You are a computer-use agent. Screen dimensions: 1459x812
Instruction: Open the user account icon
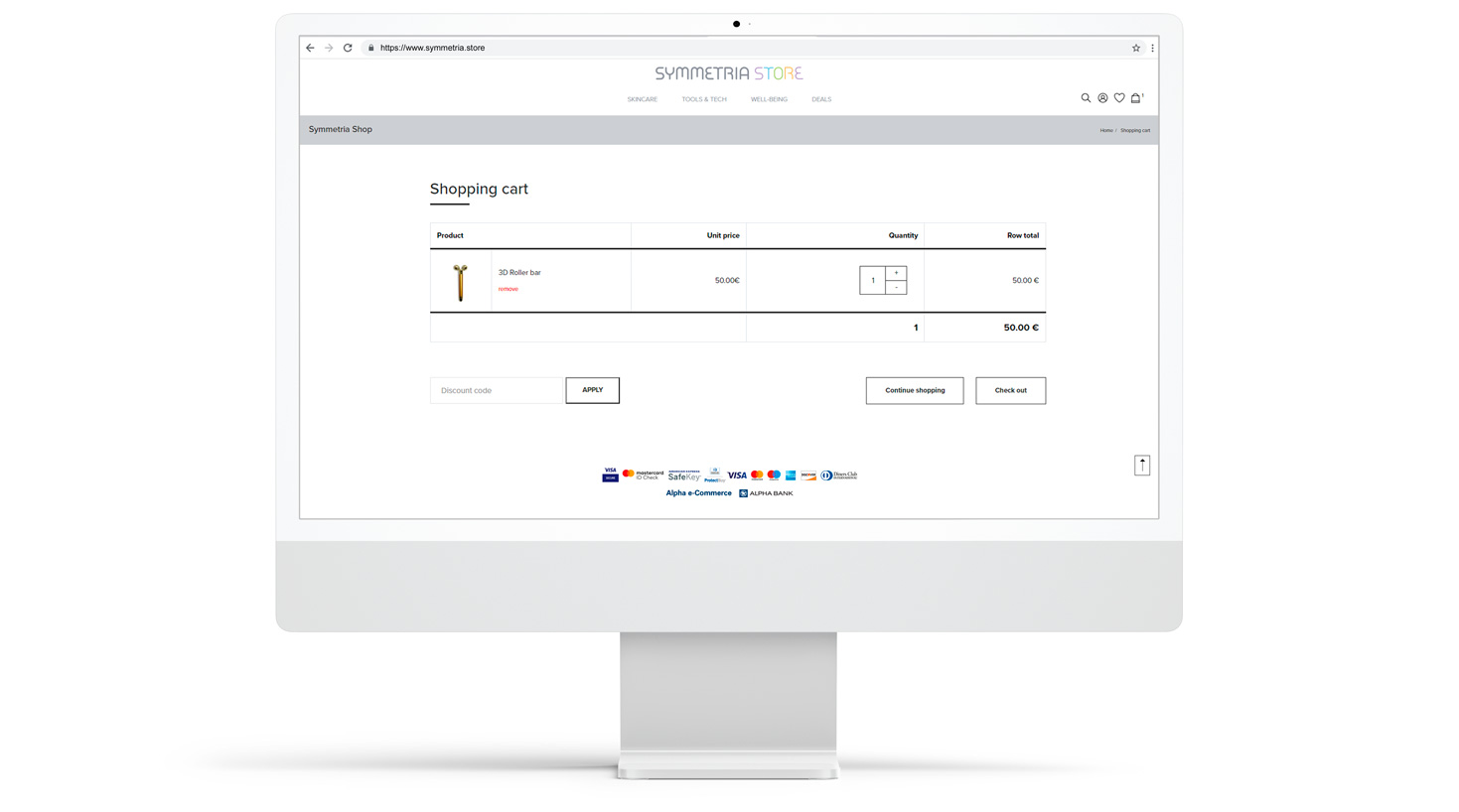point(1102,98)
